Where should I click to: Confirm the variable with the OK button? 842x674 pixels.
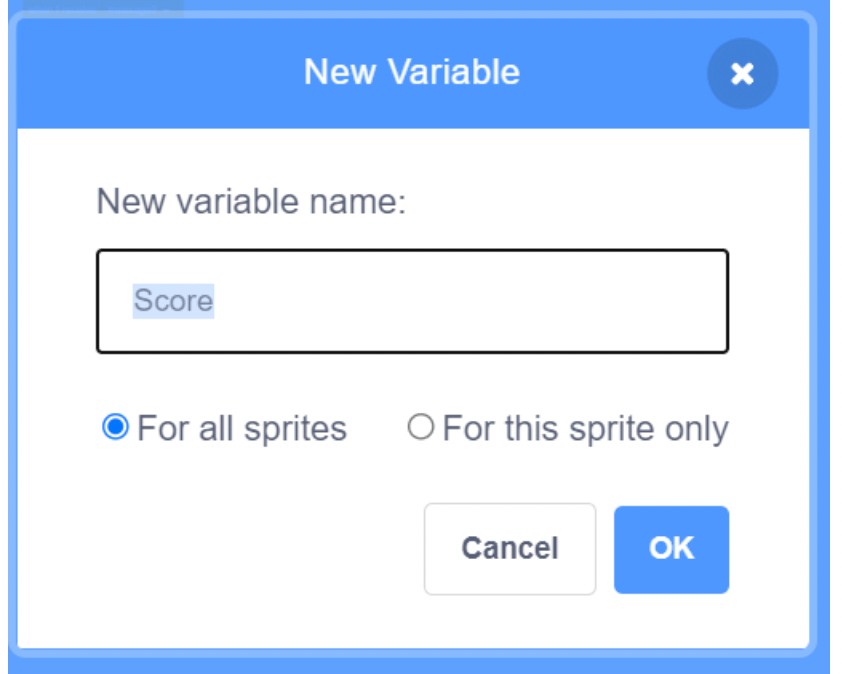click(671, 549)
